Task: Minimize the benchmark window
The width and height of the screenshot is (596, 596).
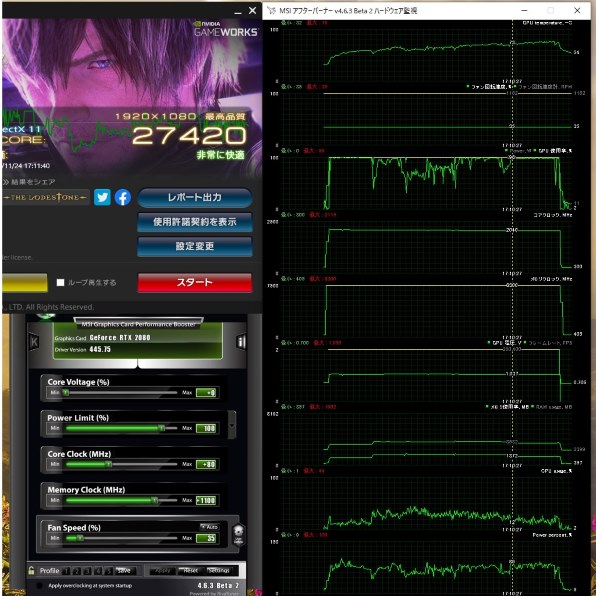Action: 238,12
